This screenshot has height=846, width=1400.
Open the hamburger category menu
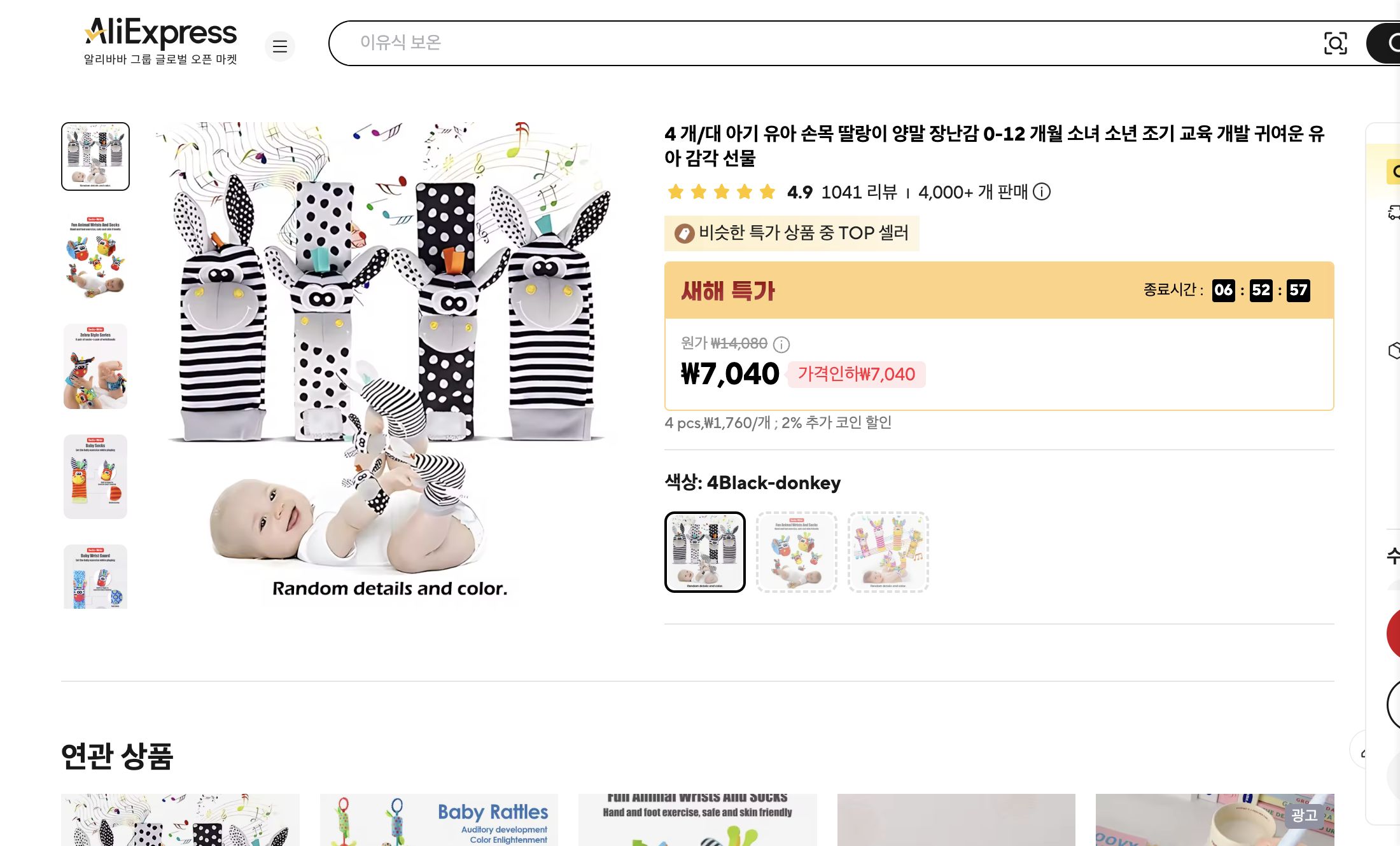(280, 46)
